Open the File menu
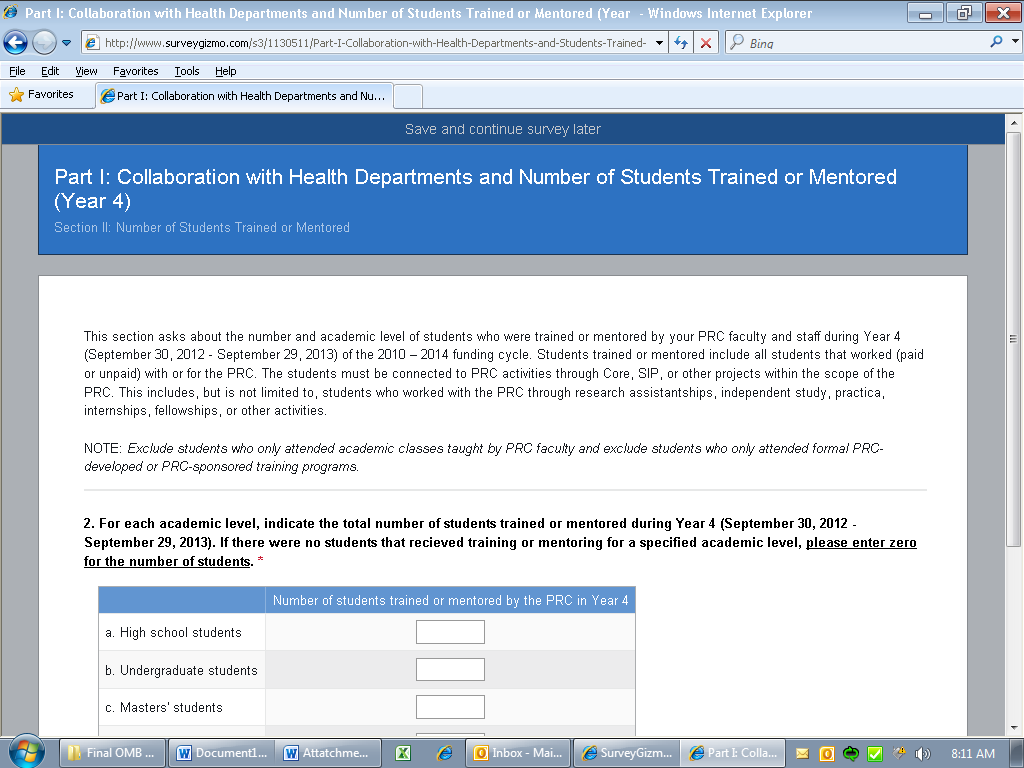This screenshot has width=1024, height=768. [x=17, y=71]
